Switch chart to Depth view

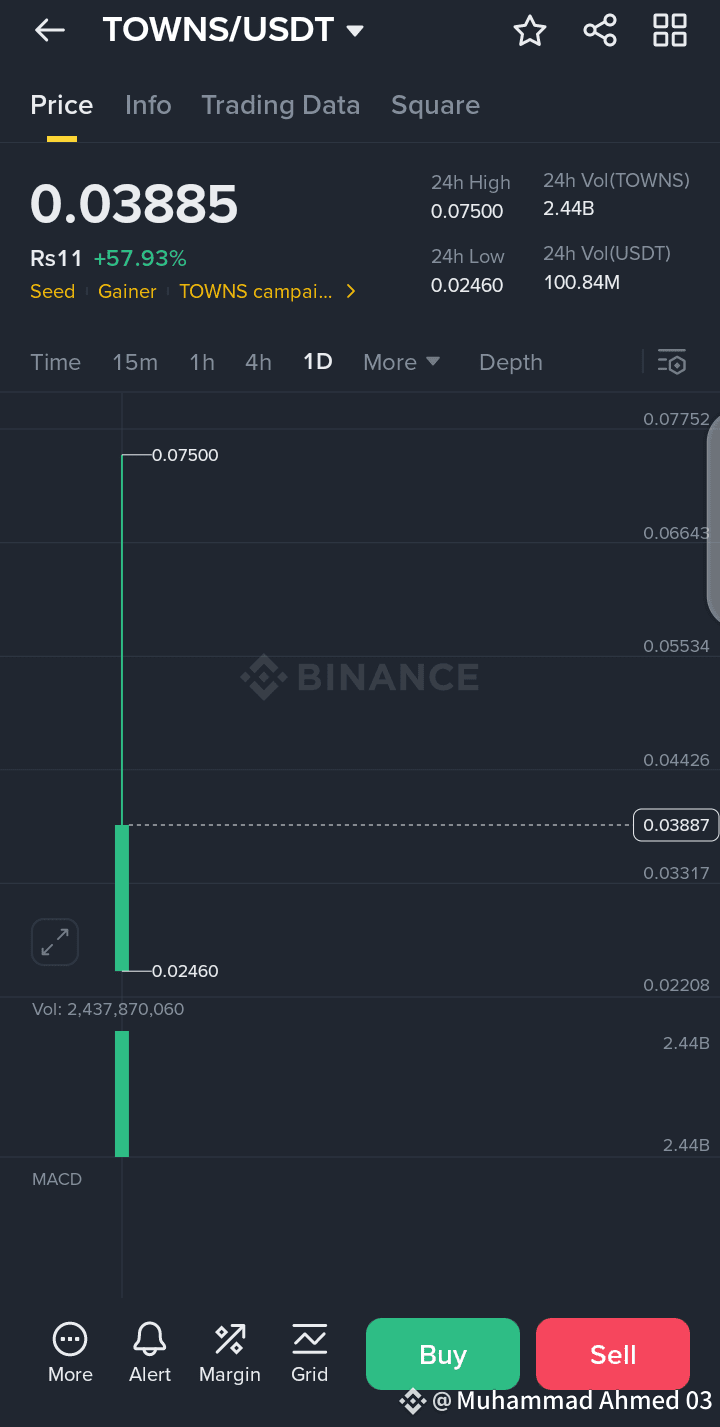click(510, 362)
